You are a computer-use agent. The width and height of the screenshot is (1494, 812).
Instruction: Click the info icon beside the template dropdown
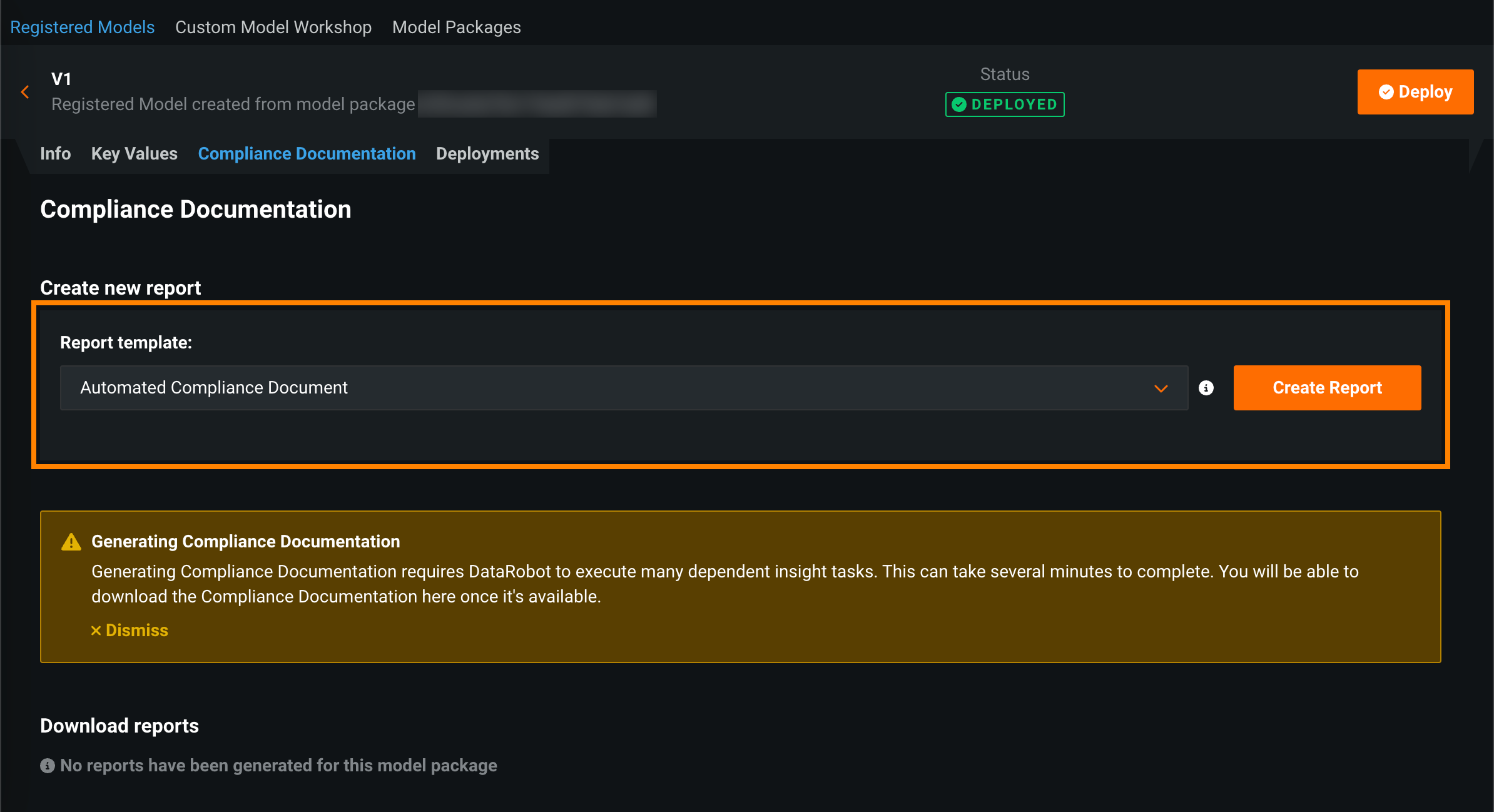click(x=1206, y=388)
